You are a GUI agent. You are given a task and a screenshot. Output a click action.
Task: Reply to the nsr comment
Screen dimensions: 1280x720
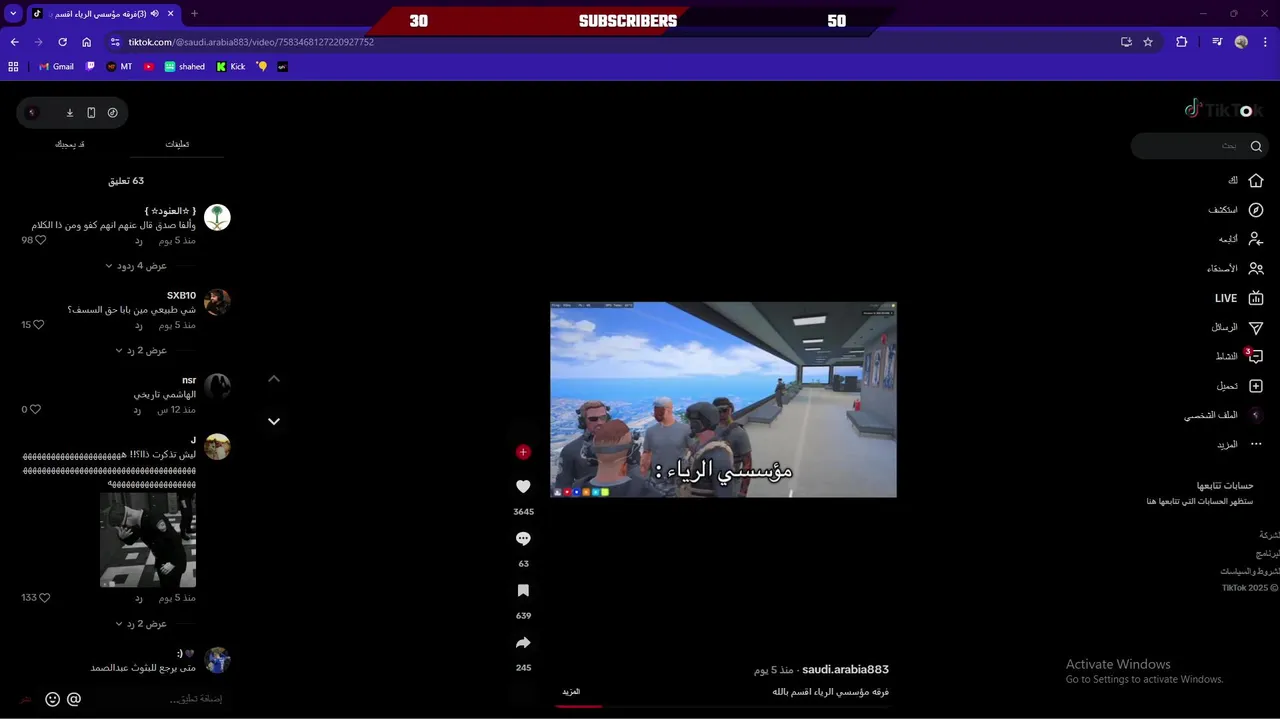click(x=139, y=410)
